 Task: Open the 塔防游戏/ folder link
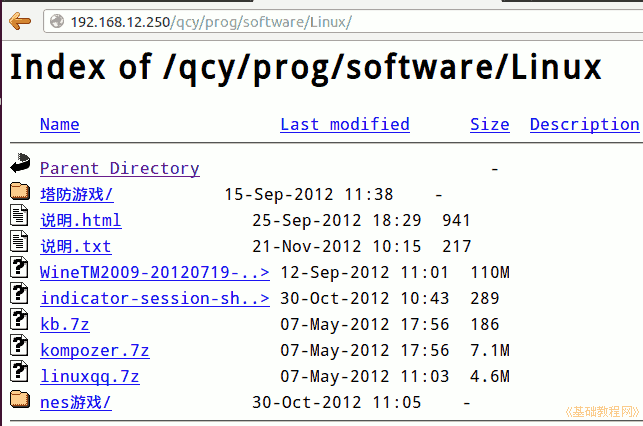click(77, 194)
